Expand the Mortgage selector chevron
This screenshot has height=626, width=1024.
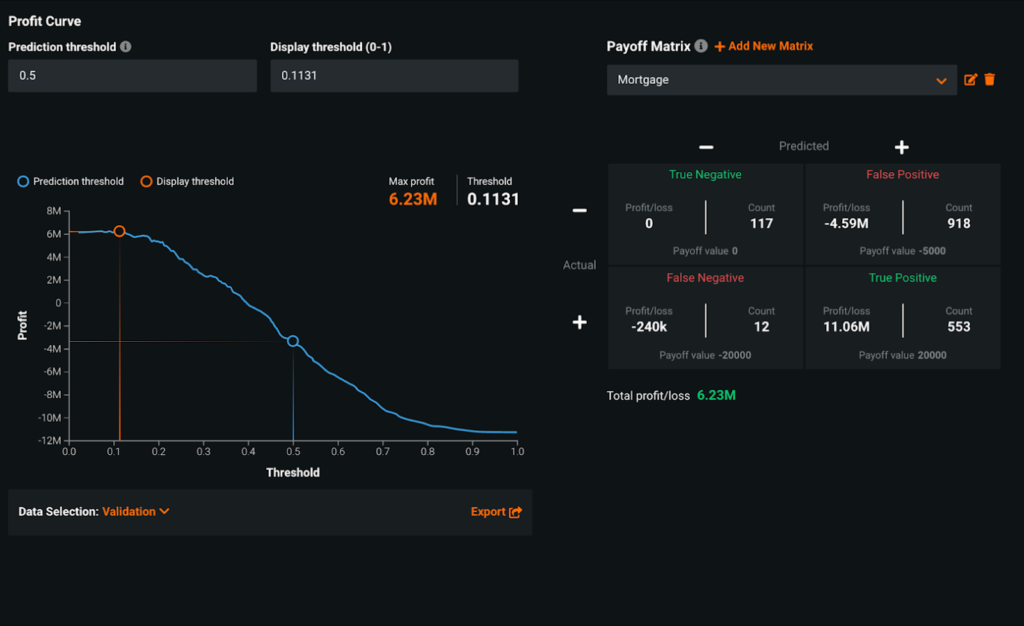[941, 80]
